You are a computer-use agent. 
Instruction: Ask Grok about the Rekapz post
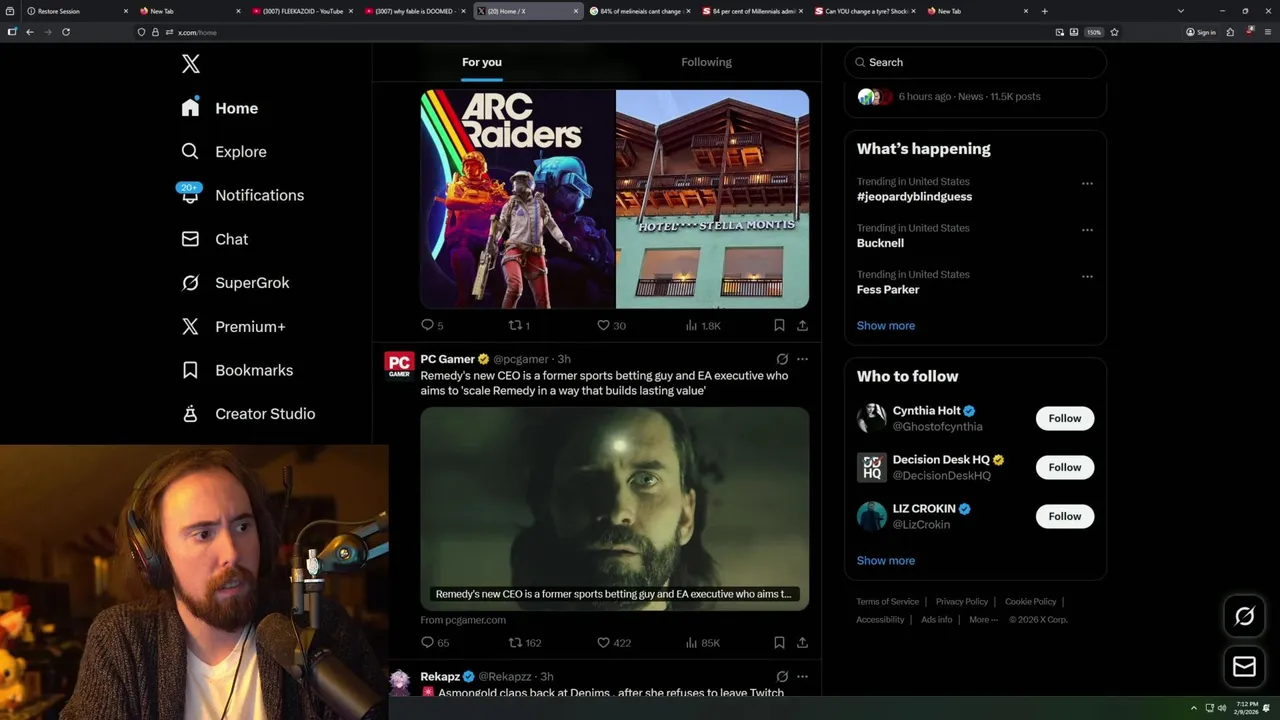(782, 677)
